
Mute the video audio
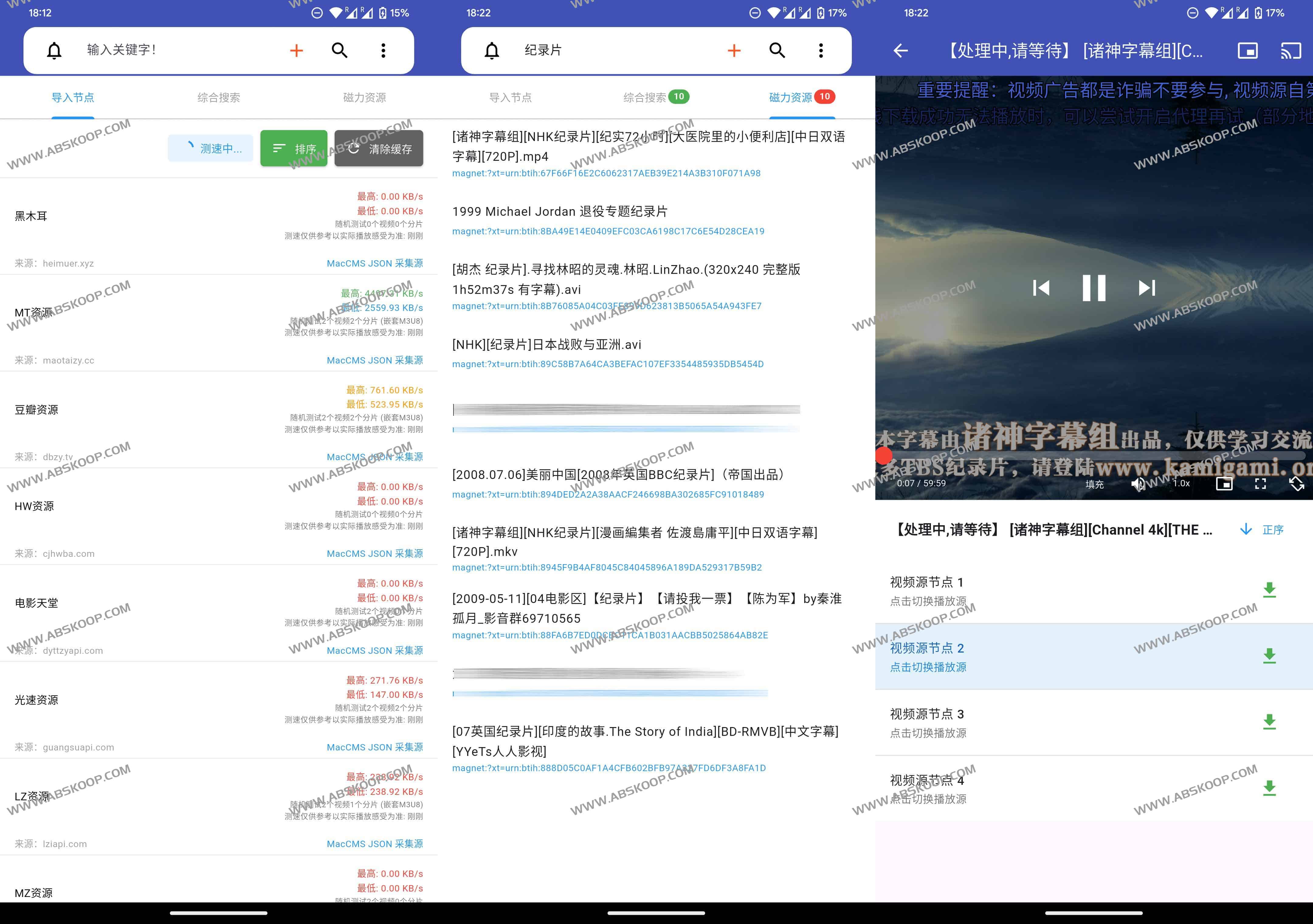pos(1139,484)
